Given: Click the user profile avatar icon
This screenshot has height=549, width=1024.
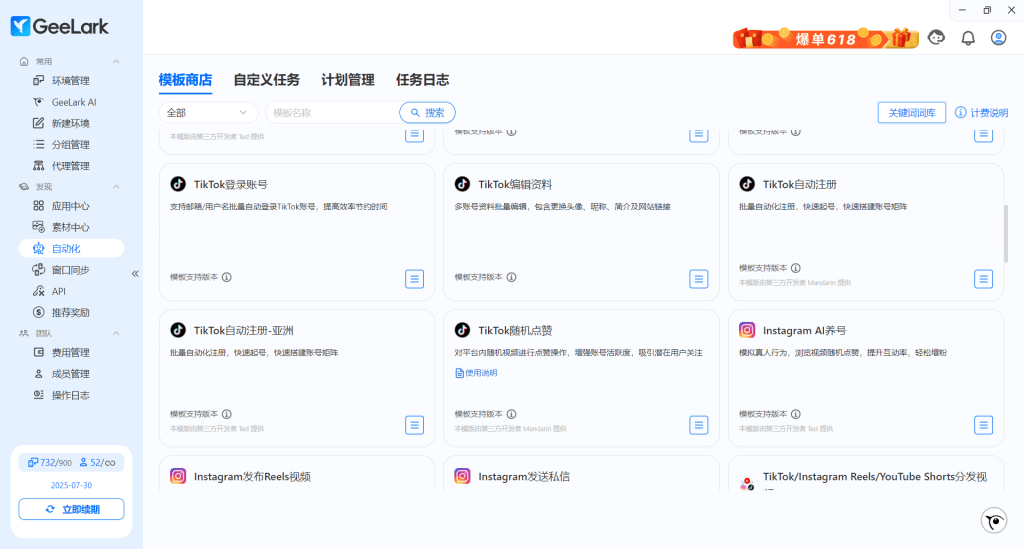Looking at the screenshot, I should click(998, 38).
